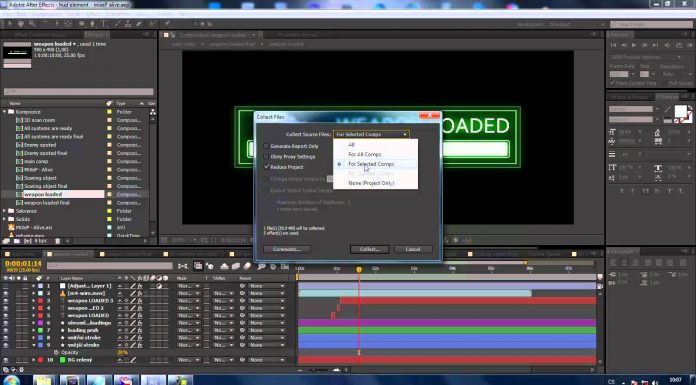Click white fill color swatch in Character panel
This screenshot has width=696, height=385.
coord(680,111)
